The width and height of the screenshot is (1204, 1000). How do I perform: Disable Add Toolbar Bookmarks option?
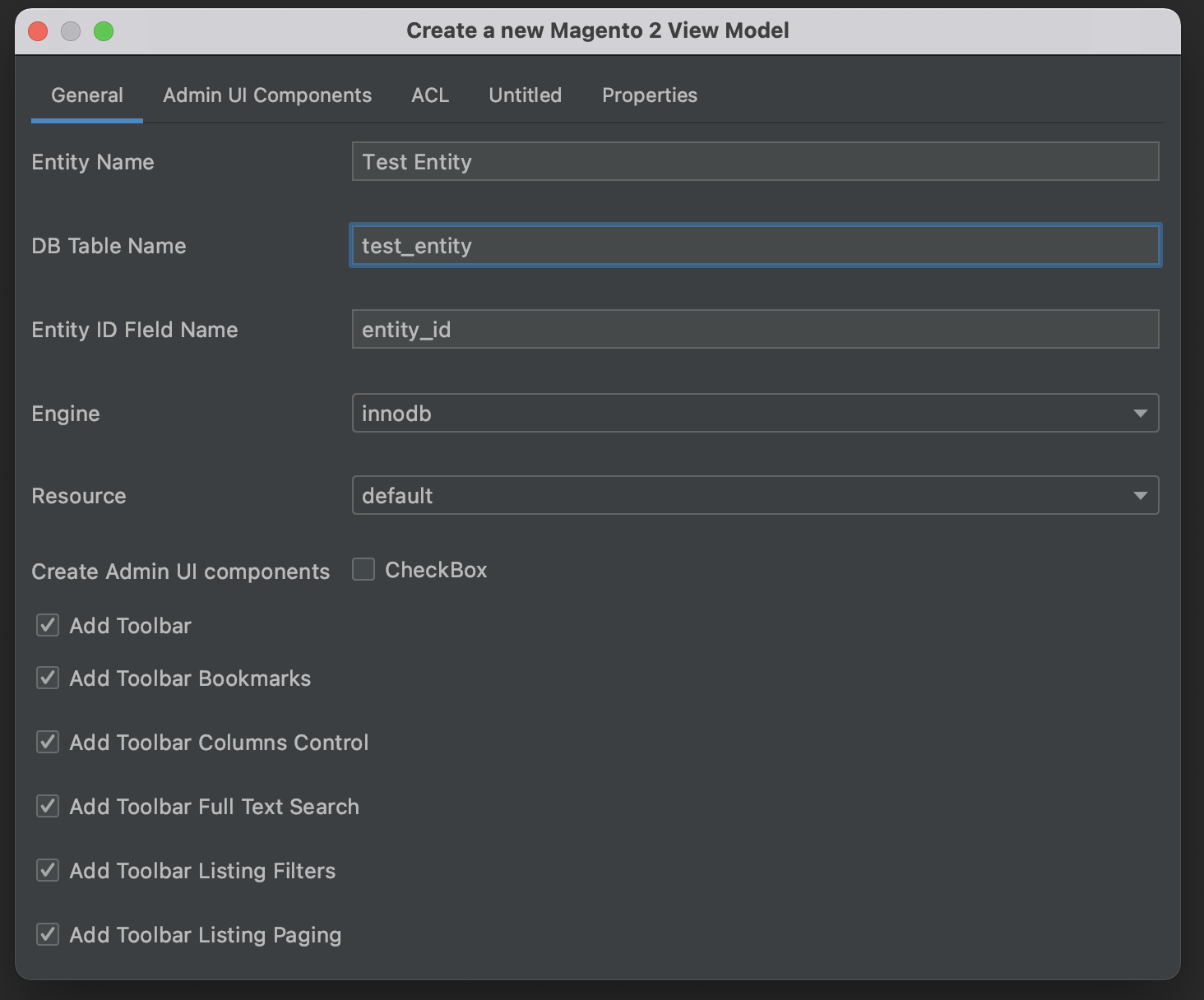point(48,678)
